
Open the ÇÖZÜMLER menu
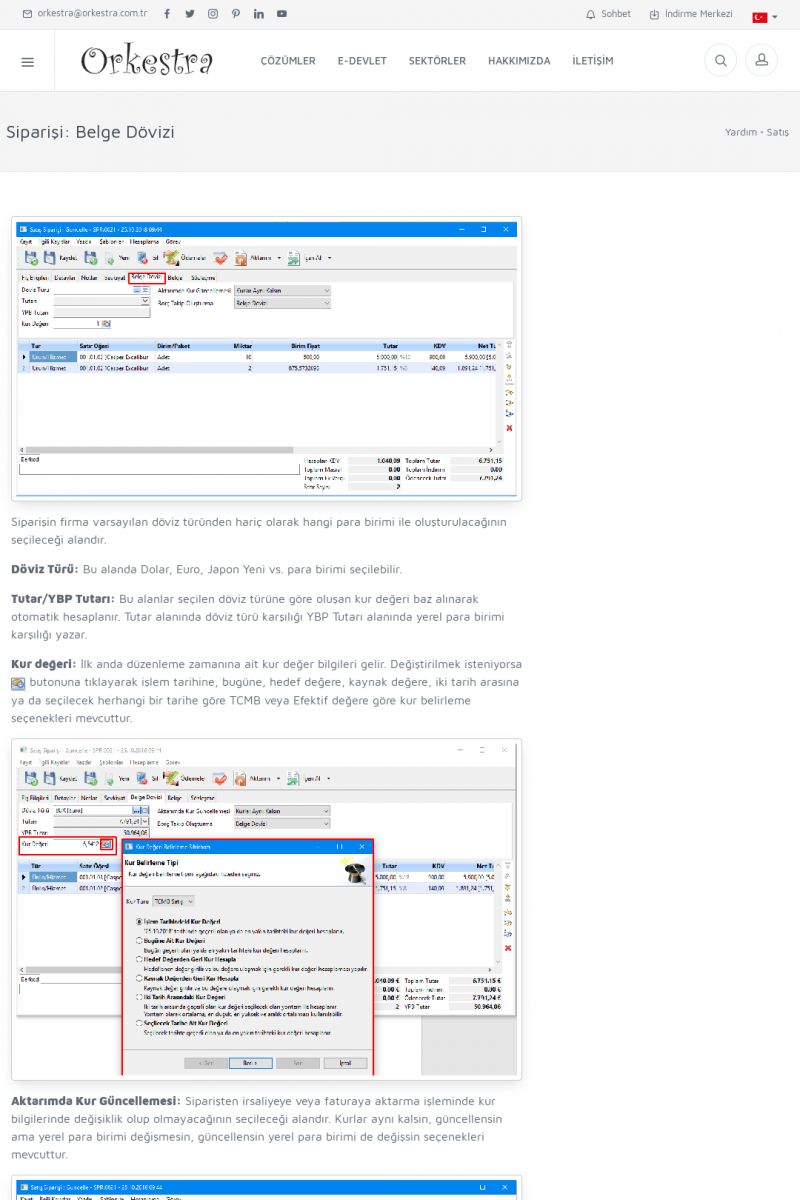click(288, 61)
